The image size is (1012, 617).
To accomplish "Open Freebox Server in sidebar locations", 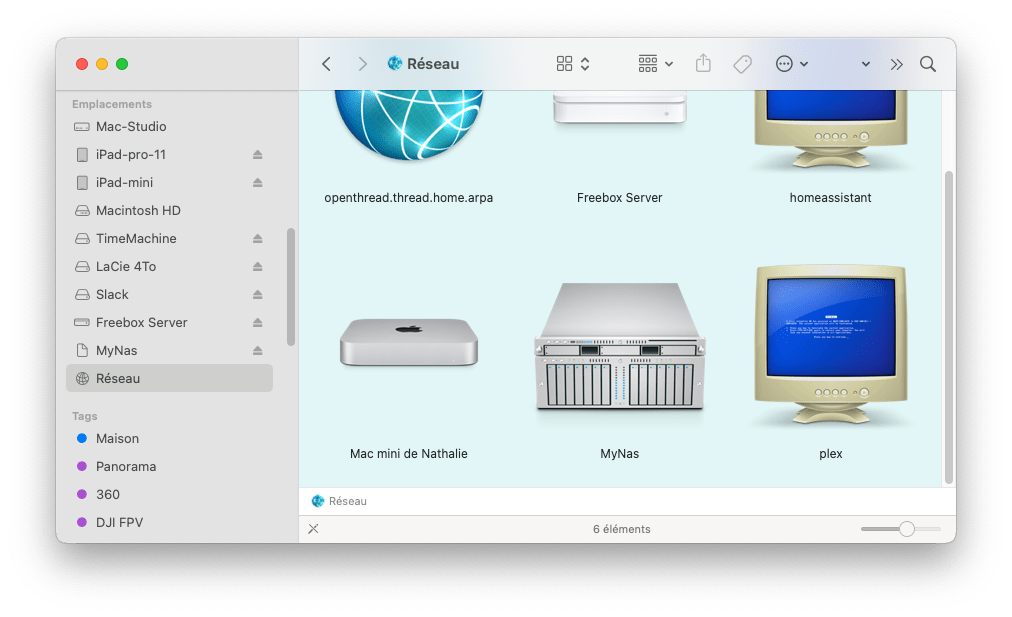I will click(x=141, y=323).
